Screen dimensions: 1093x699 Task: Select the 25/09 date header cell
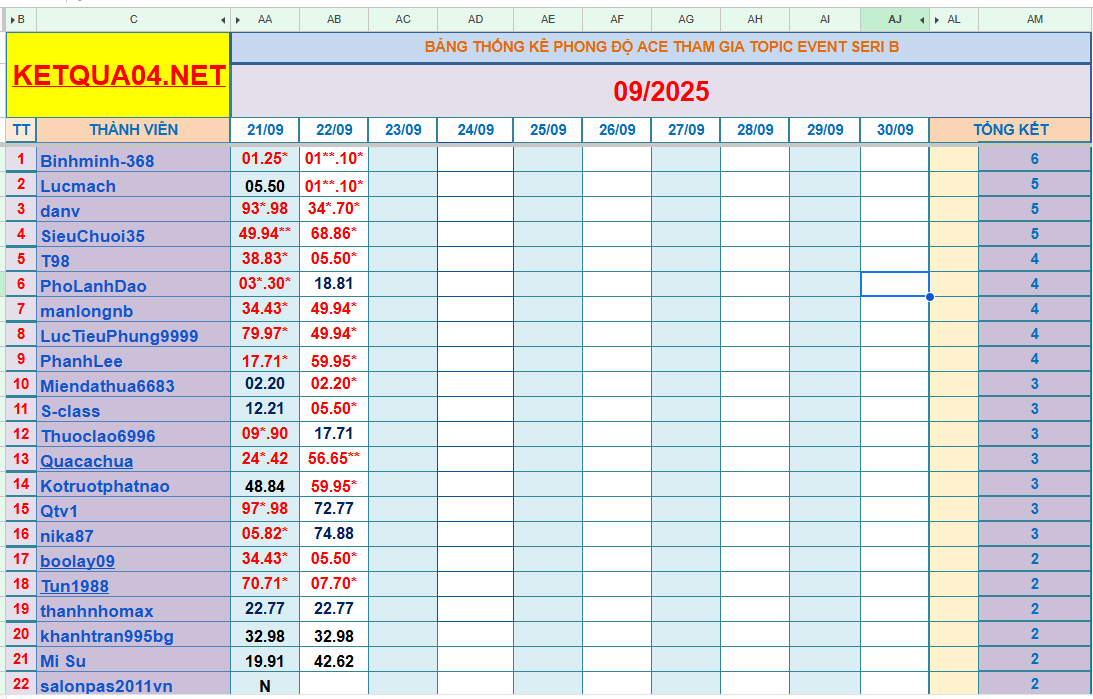click(x=548, y=130)
